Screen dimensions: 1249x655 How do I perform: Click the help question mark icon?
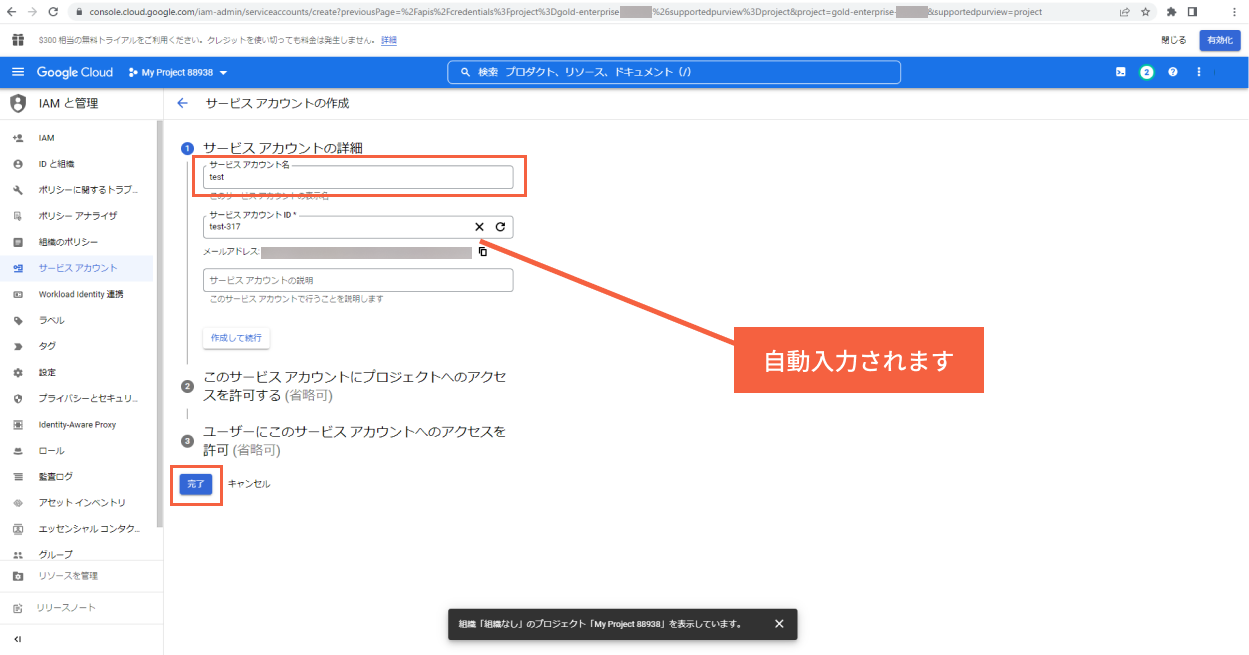click(1172, 72)
